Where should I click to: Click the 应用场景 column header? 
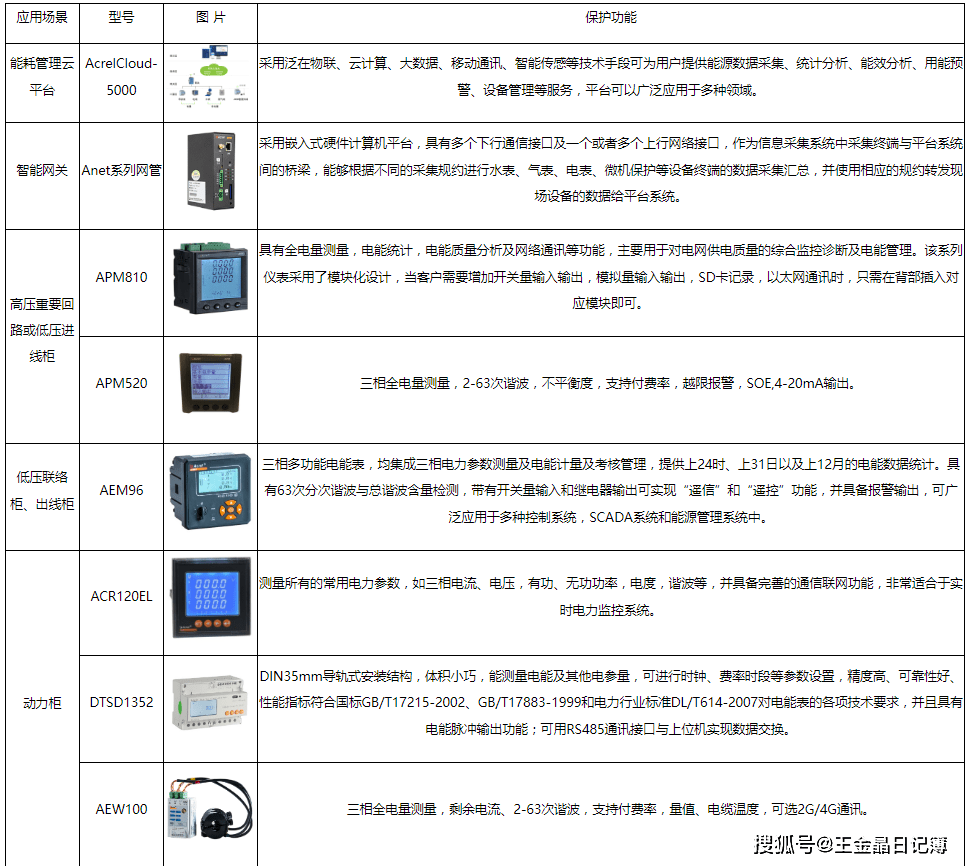(x=41, y=18)
